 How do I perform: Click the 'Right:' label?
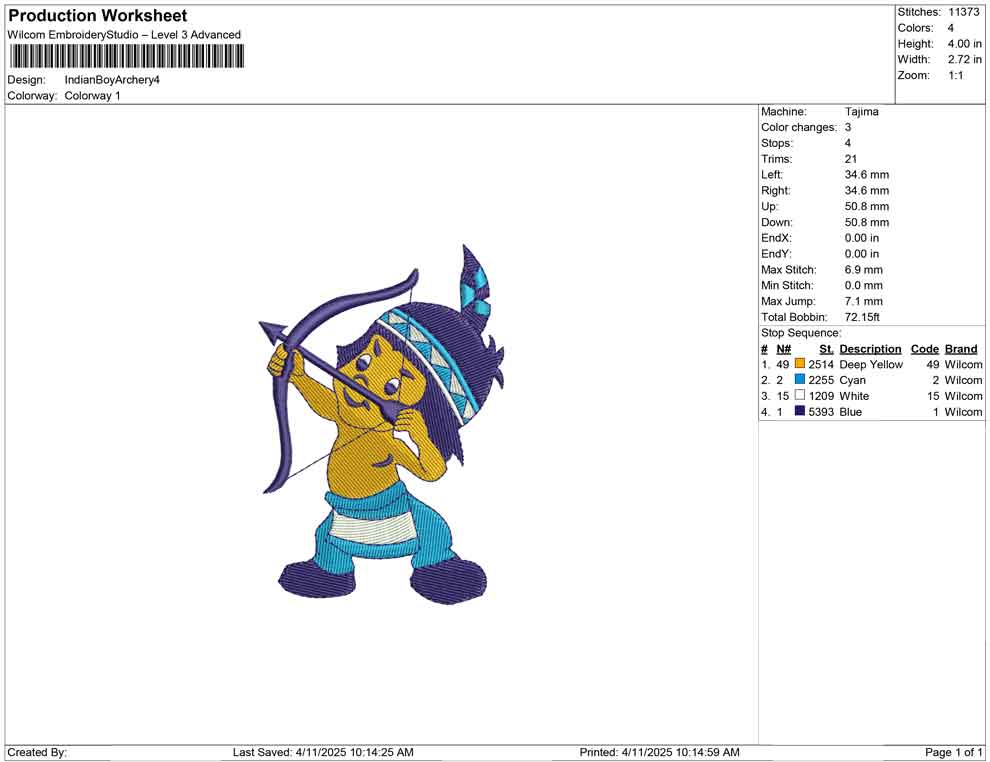click(x=775, y=191)
